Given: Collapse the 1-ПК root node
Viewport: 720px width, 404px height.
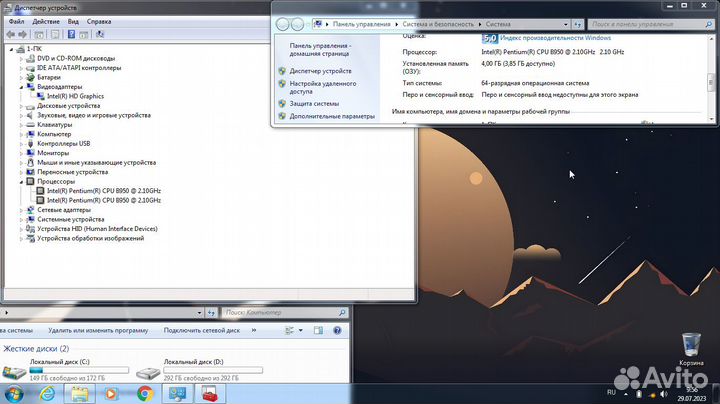Looking at the screenshot, I should tap(11, 49).
